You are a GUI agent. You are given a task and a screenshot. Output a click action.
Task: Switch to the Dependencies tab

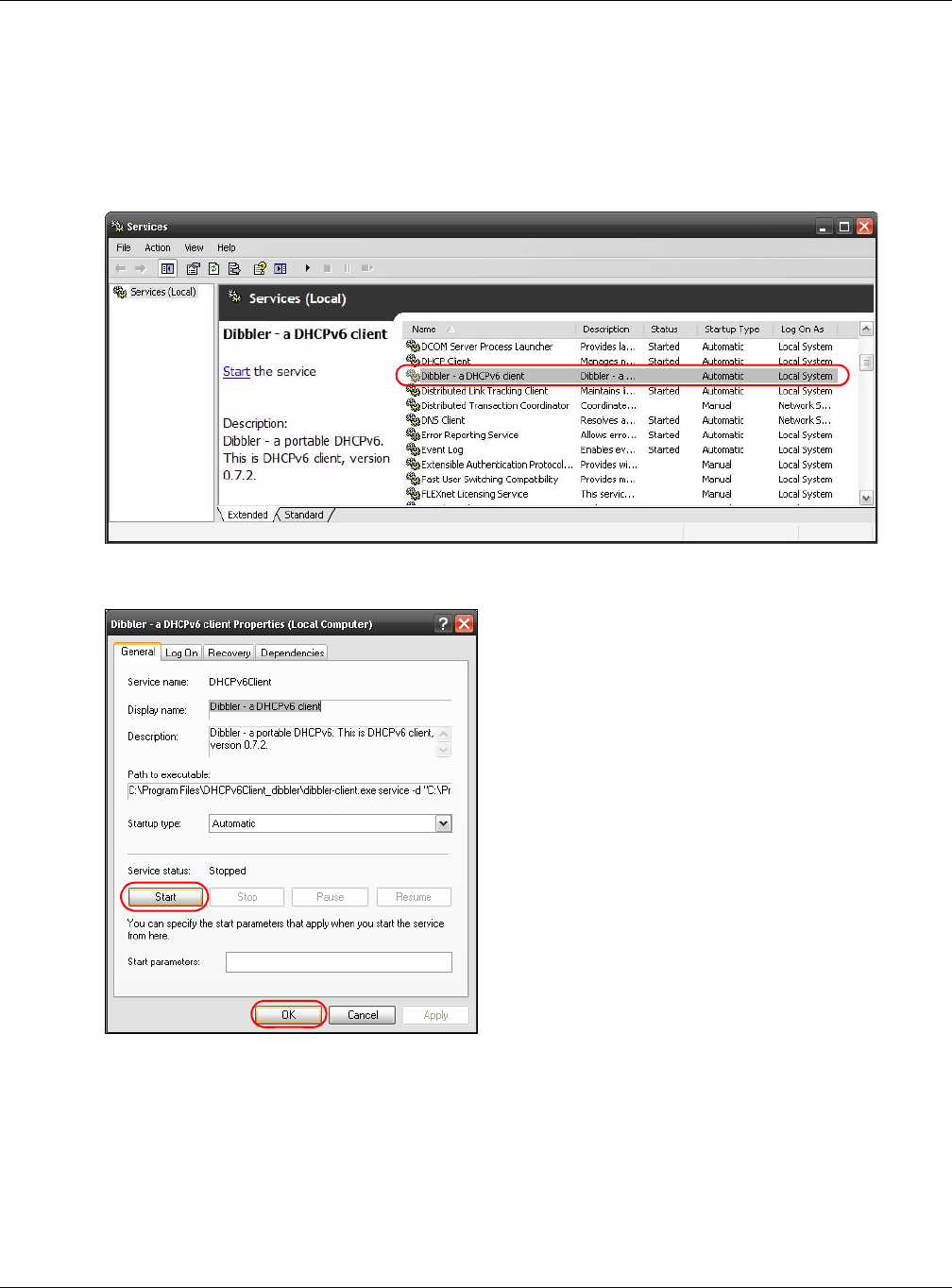pyautogui.click(x=292, y=652)
